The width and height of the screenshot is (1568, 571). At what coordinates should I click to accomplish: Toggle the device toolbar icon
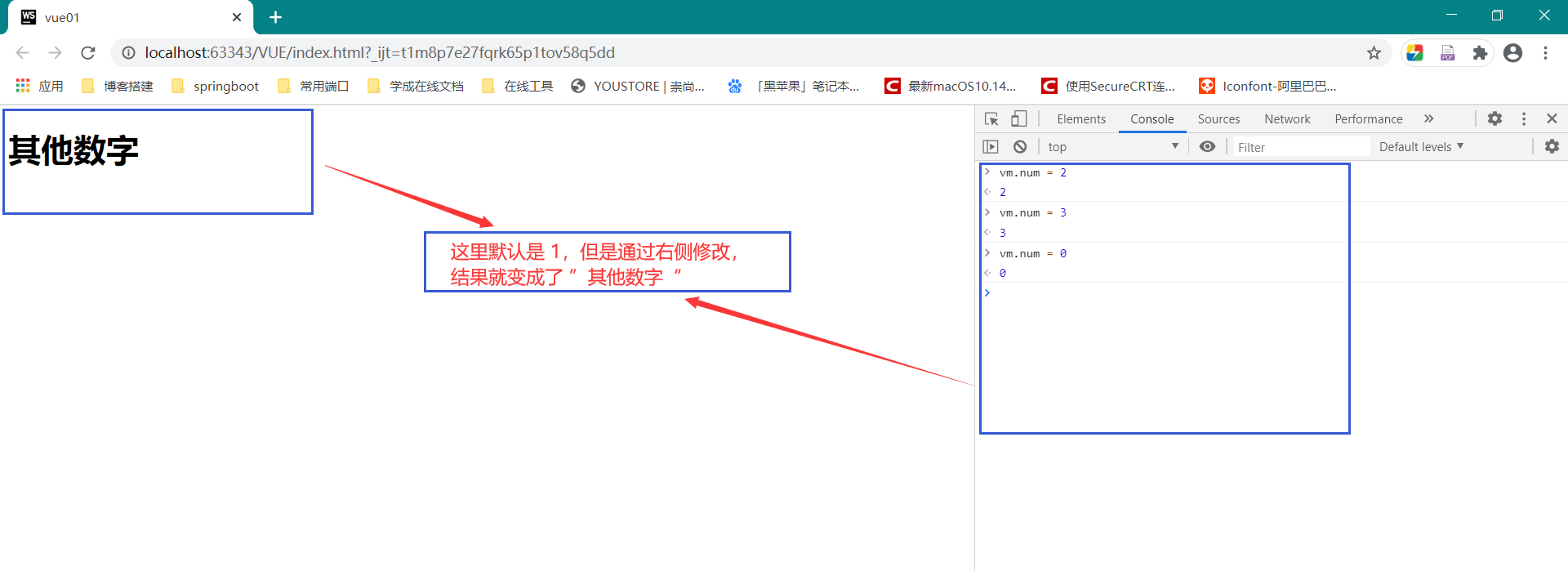[x=1018, y=119]
